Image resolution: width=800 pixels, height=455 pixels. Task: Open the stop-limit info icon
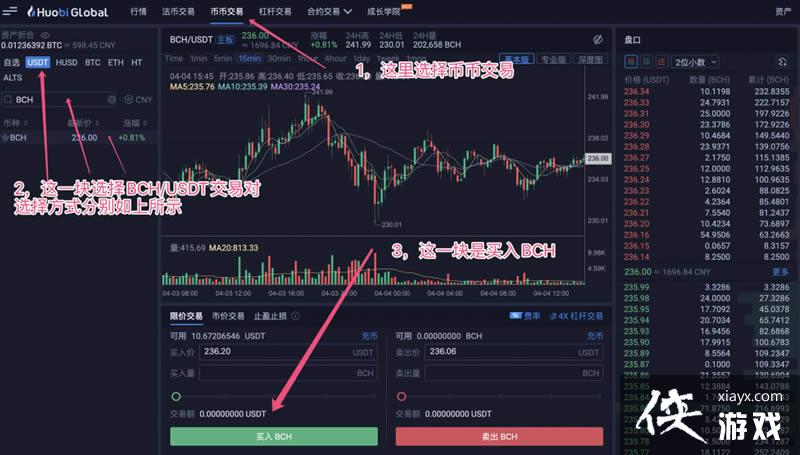(295, 316)
